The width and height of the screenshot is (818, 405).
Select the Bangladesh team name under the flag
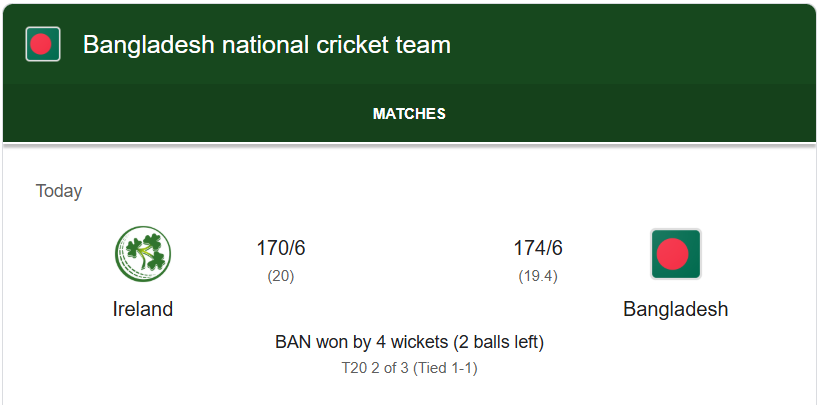point(675,309)
